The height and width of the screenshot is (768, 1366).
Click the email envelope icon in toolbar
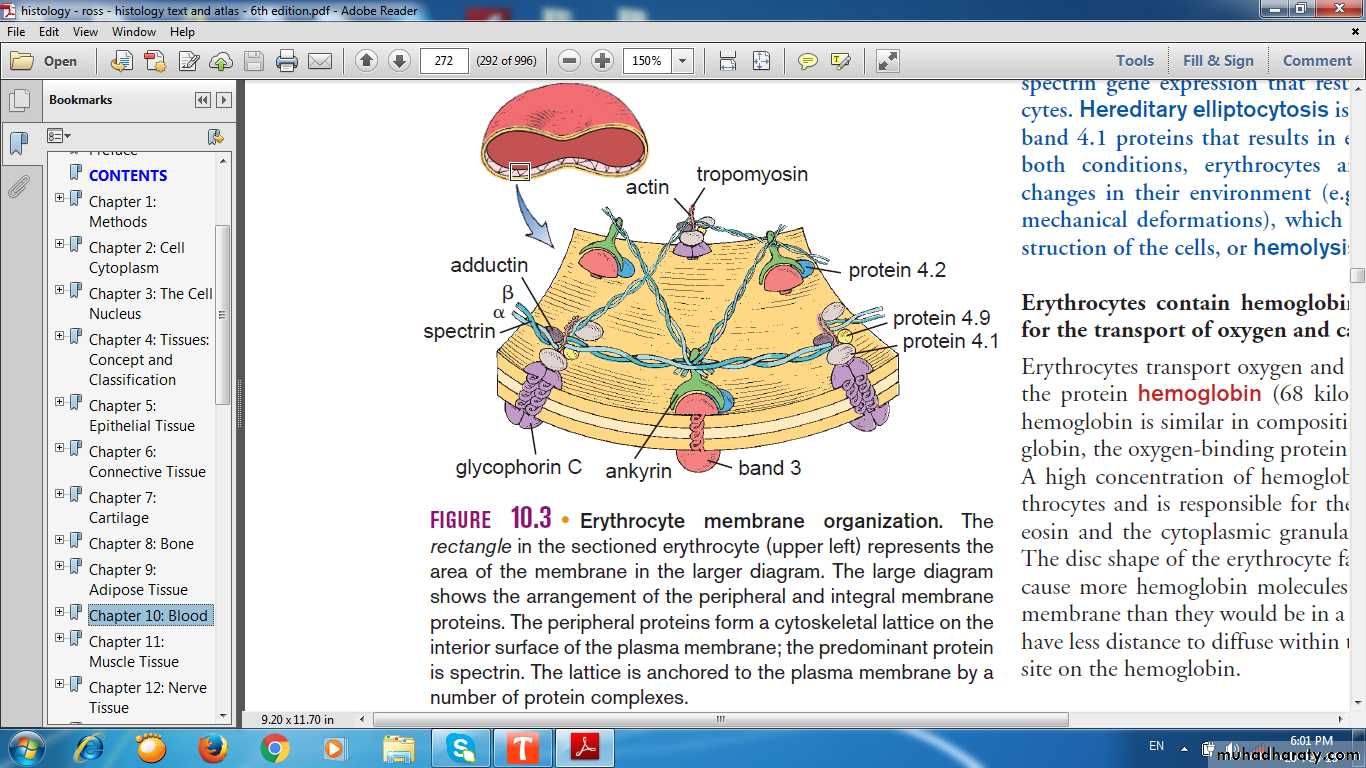(320, 61)
